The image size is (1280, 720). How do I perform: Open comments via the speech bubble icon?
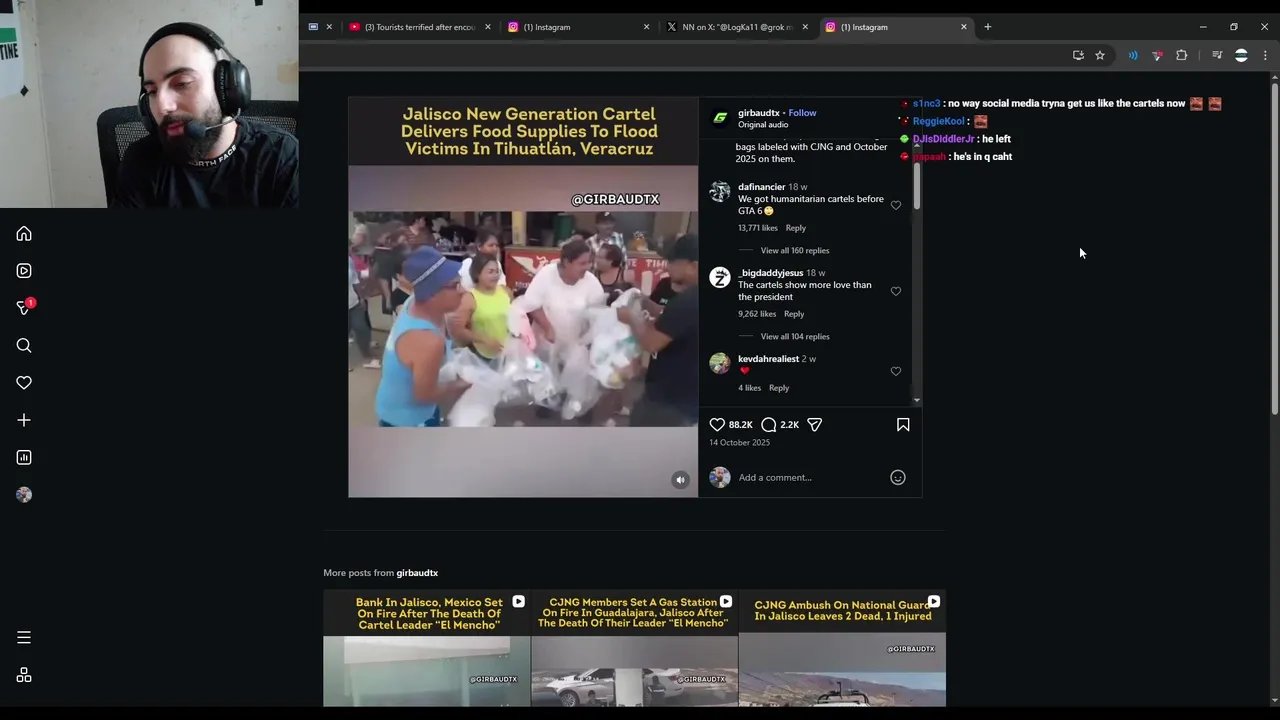(768, 425)
